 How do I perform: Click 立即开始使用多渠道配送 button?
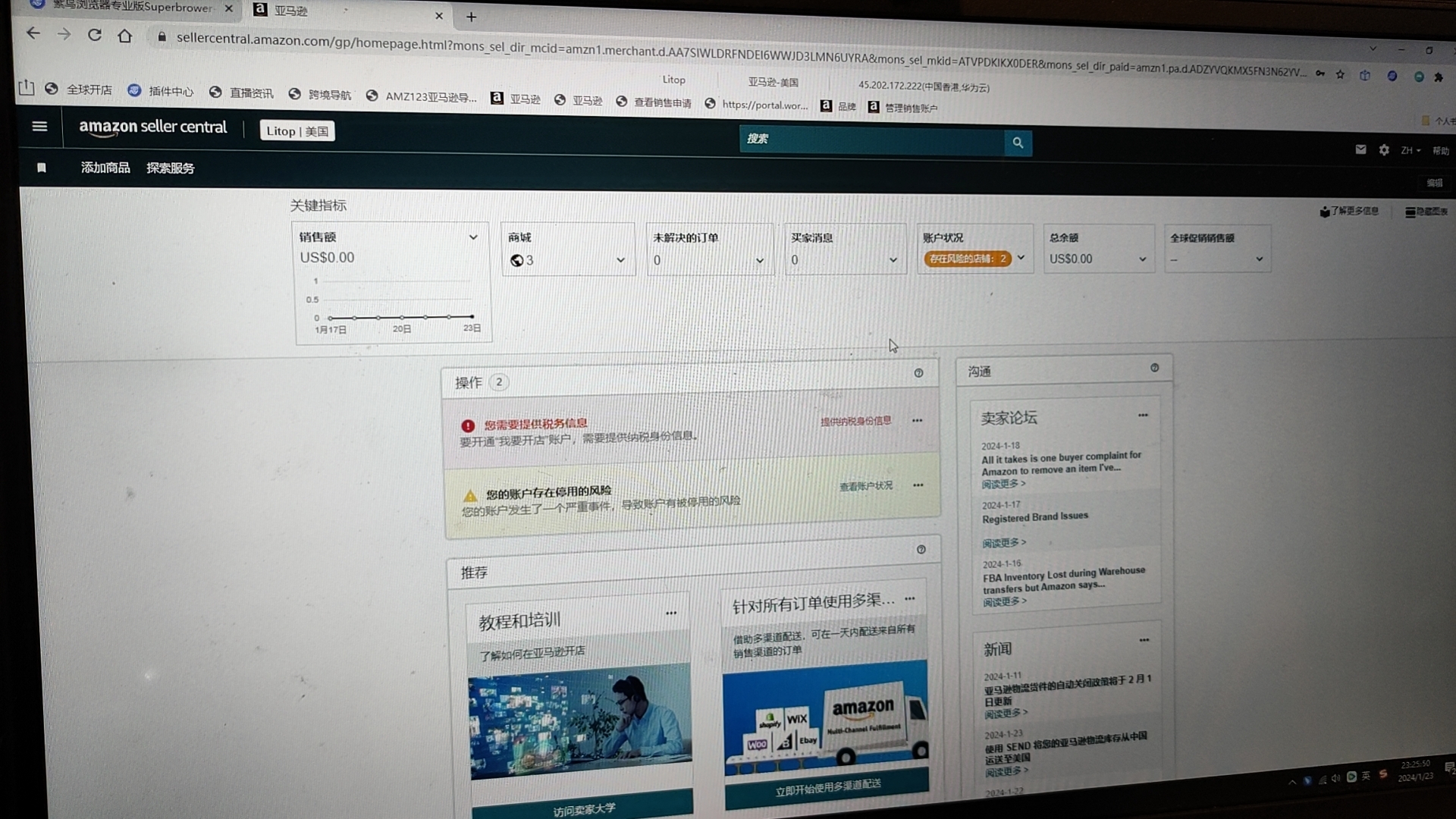point(827,787)
